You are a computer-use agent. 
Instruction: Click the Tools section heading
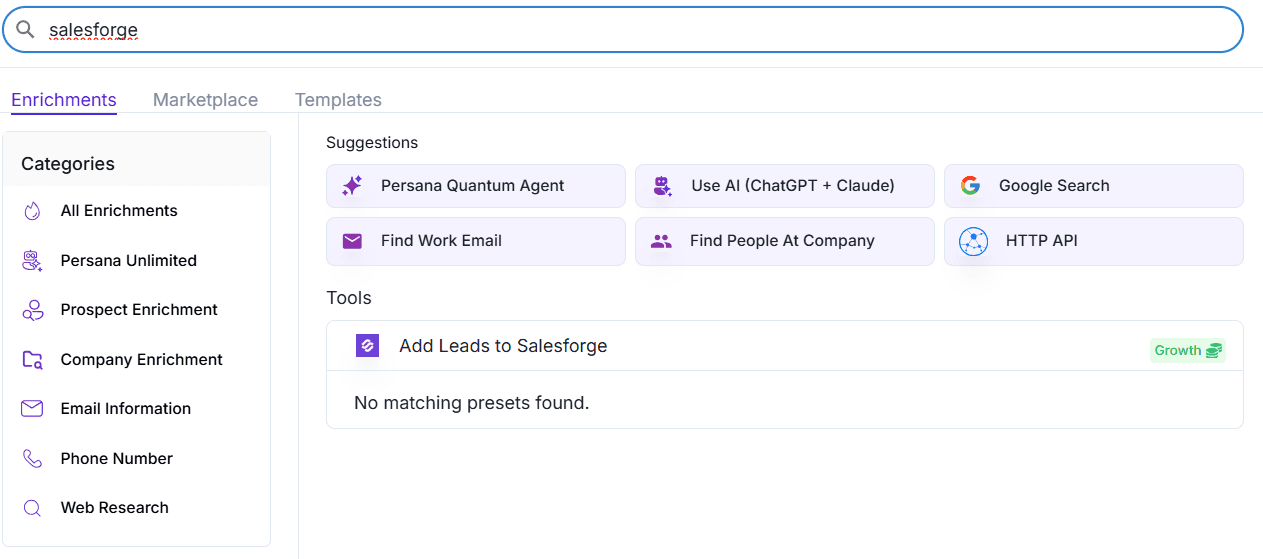click(x=349, y=298)
